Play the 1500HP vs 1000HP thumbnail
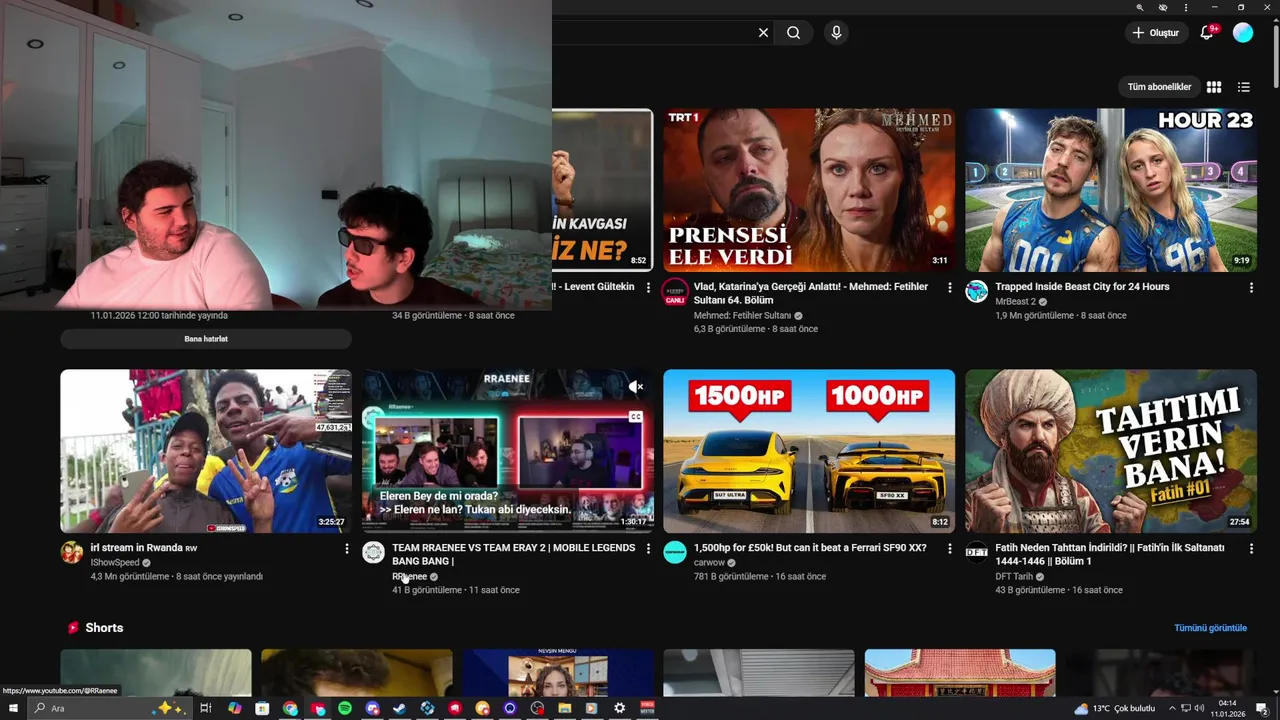This screenshot has width=1280, height=720. pyautogui.click(x=809, y=451)
